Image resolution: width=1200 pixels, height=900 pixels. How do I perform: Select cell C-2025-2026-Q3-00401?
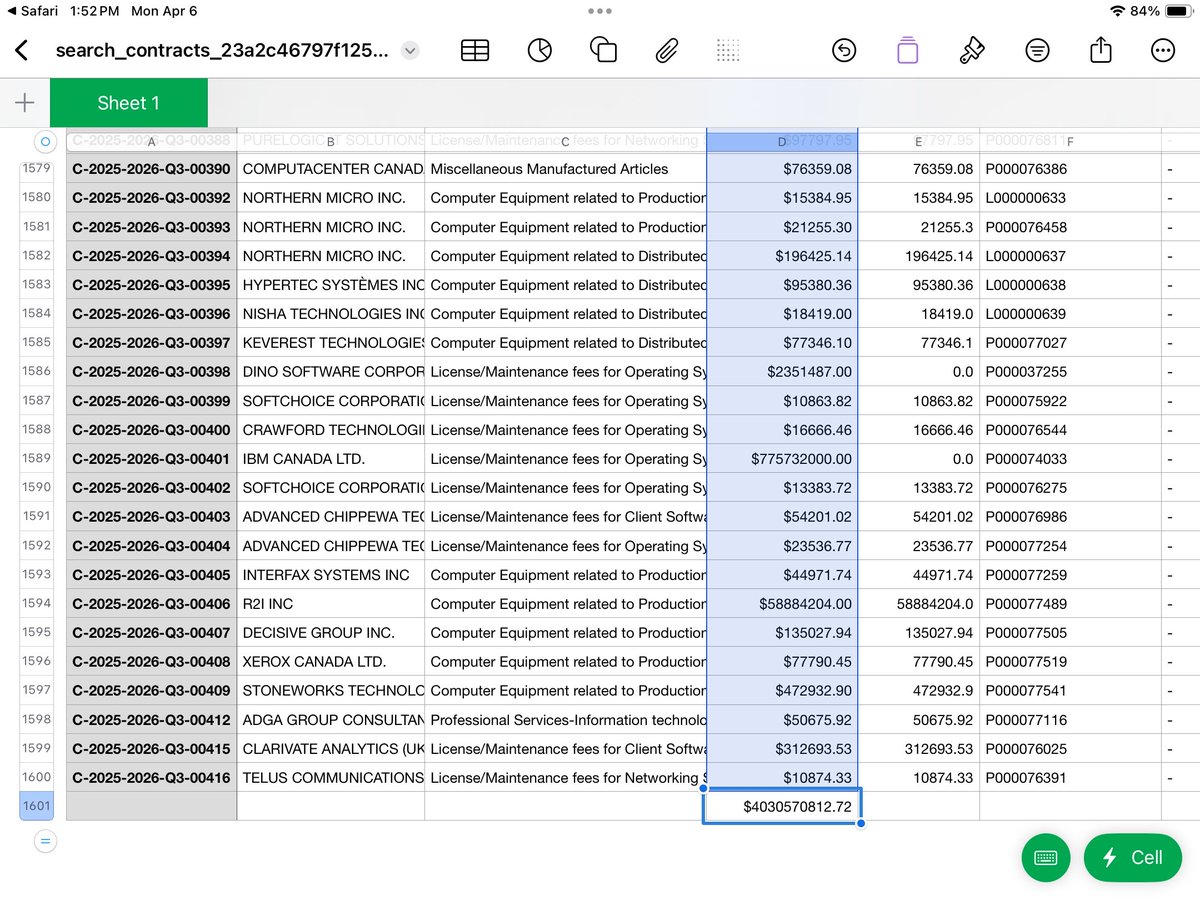[x=151, y=459]
